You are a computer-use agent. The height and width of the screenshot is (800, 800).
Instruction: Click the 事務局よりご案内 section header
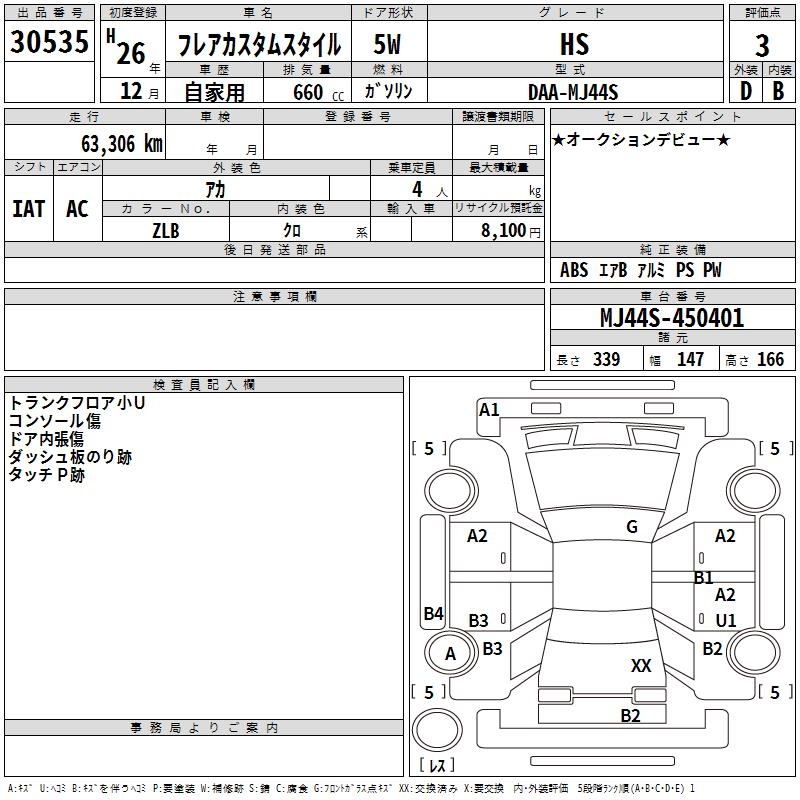pos(204,728)
